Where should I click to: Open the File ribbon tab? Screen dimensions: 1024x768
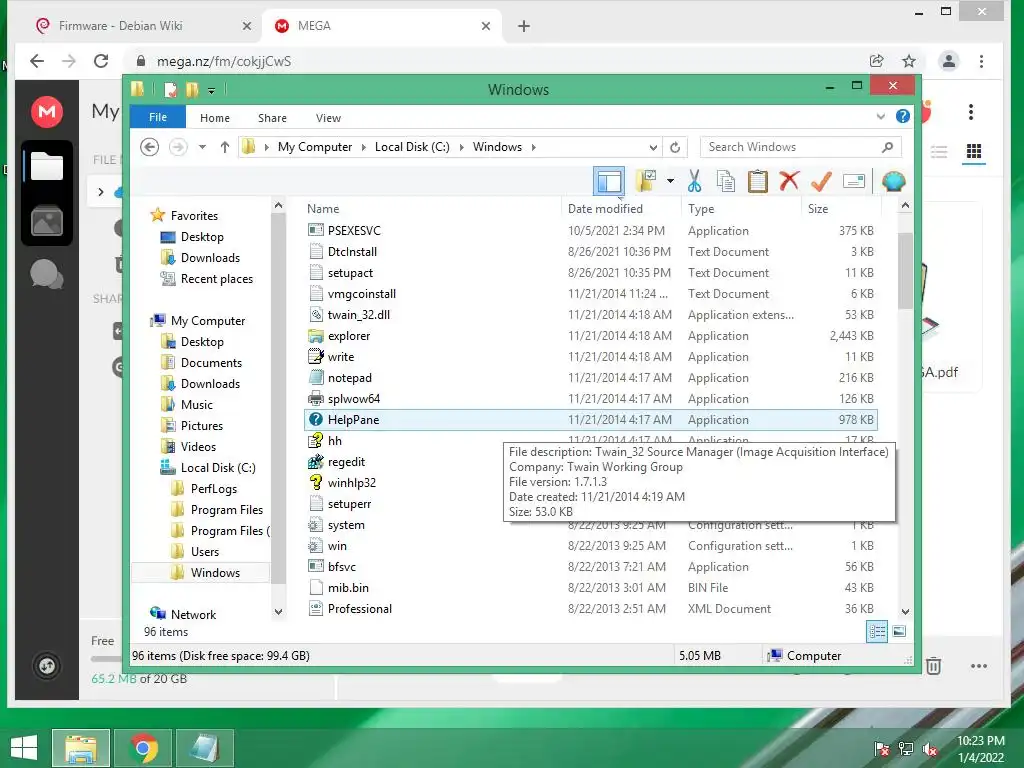click(158, 117)
